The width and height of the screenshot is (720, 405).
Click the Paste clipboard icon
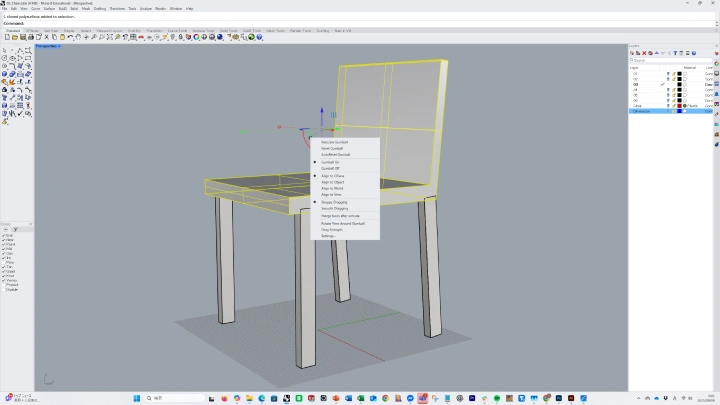pos(62,37)
